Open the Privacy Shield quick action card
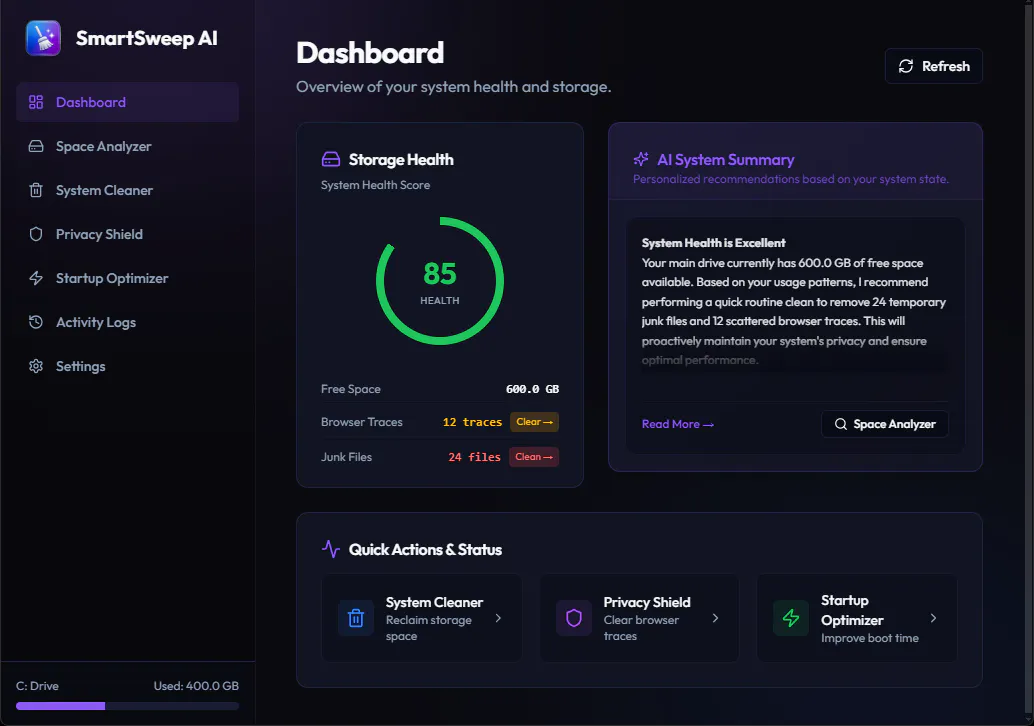Viewport: 1034px width, 726px height. (639, 618)
